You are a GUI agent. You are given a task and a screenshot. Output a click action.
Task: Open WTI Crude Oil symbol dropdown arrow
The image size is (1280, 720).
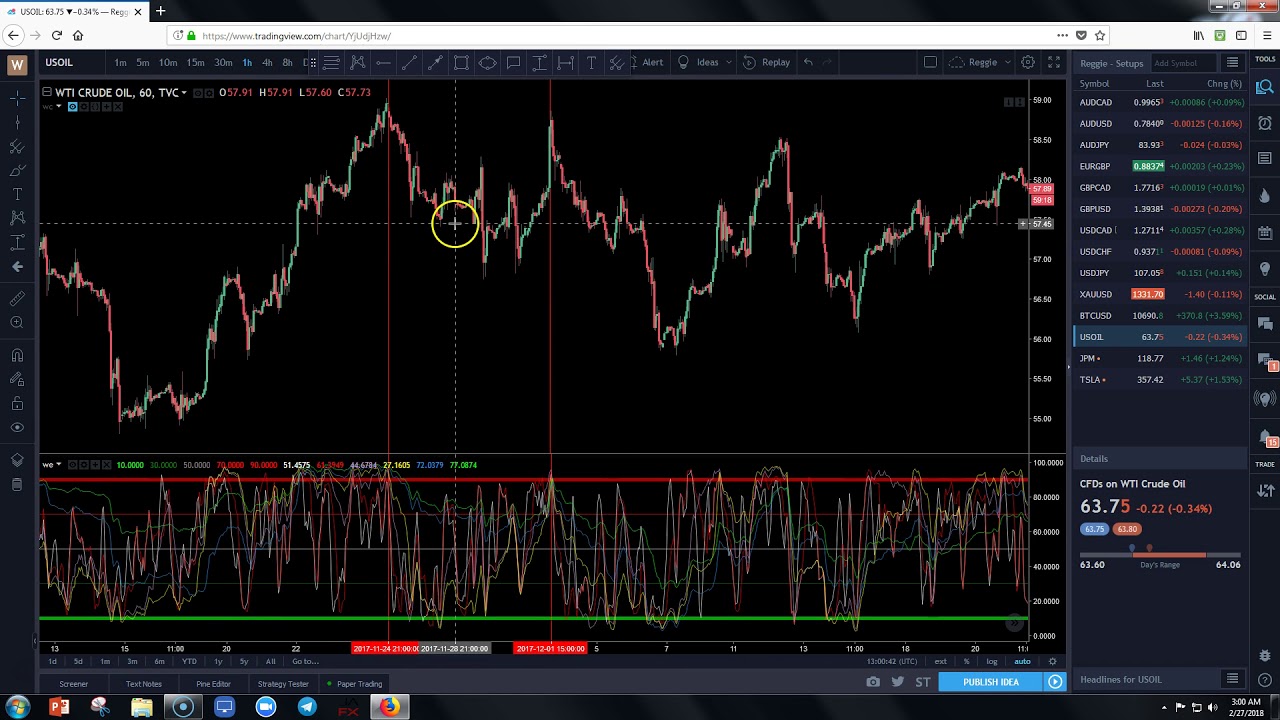coord(184,93)
